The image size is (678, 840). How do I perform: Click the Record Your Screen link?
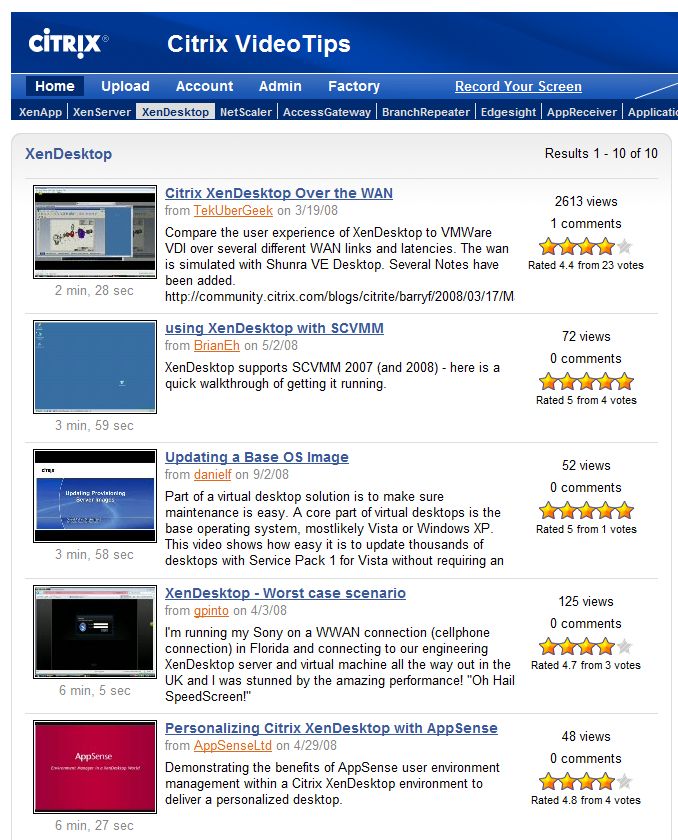click(x=518, y=86)
